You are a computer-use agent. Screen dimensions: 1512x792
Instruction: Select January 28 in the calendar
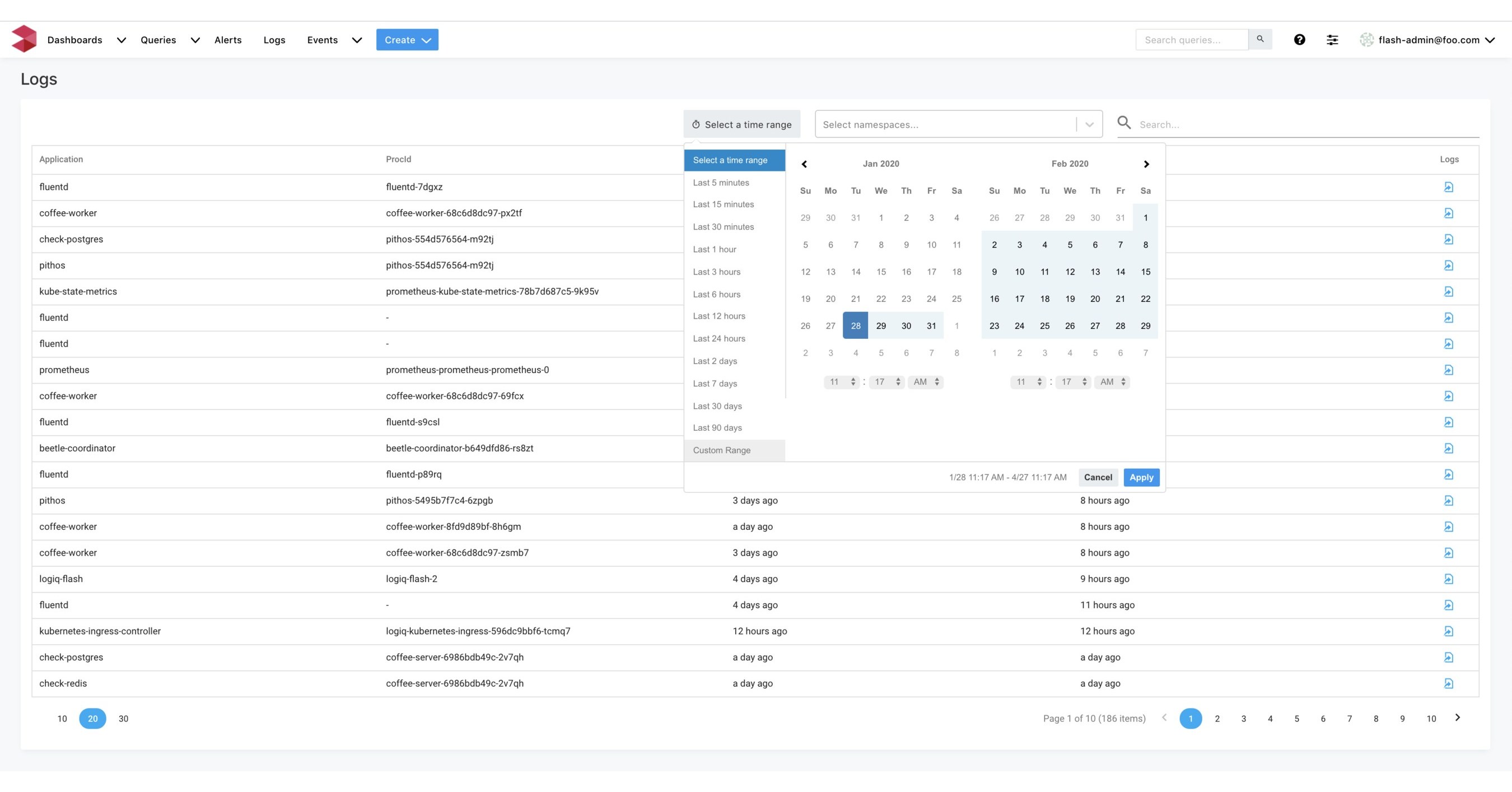point(855,325)
